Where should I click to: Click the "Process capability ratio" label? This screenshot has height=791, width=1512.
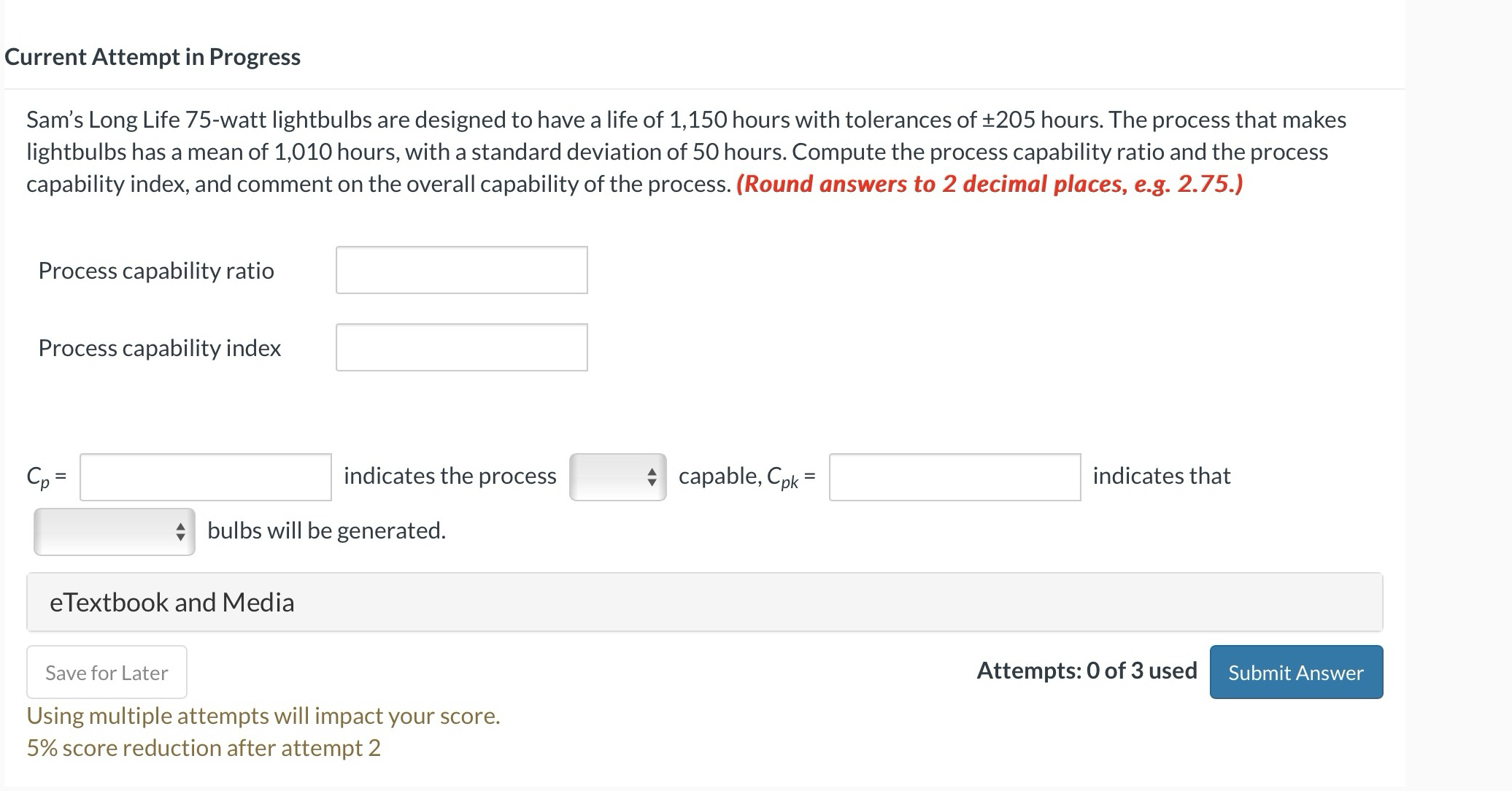156,271
